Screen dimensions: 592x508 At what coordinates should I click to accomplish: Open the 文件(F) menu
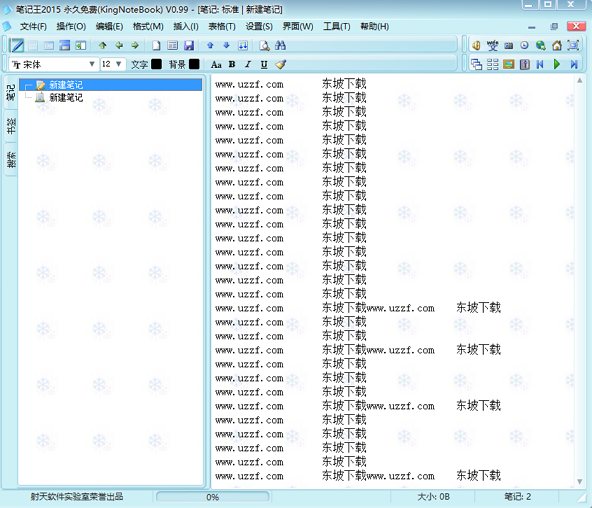[x=34, y=26]
